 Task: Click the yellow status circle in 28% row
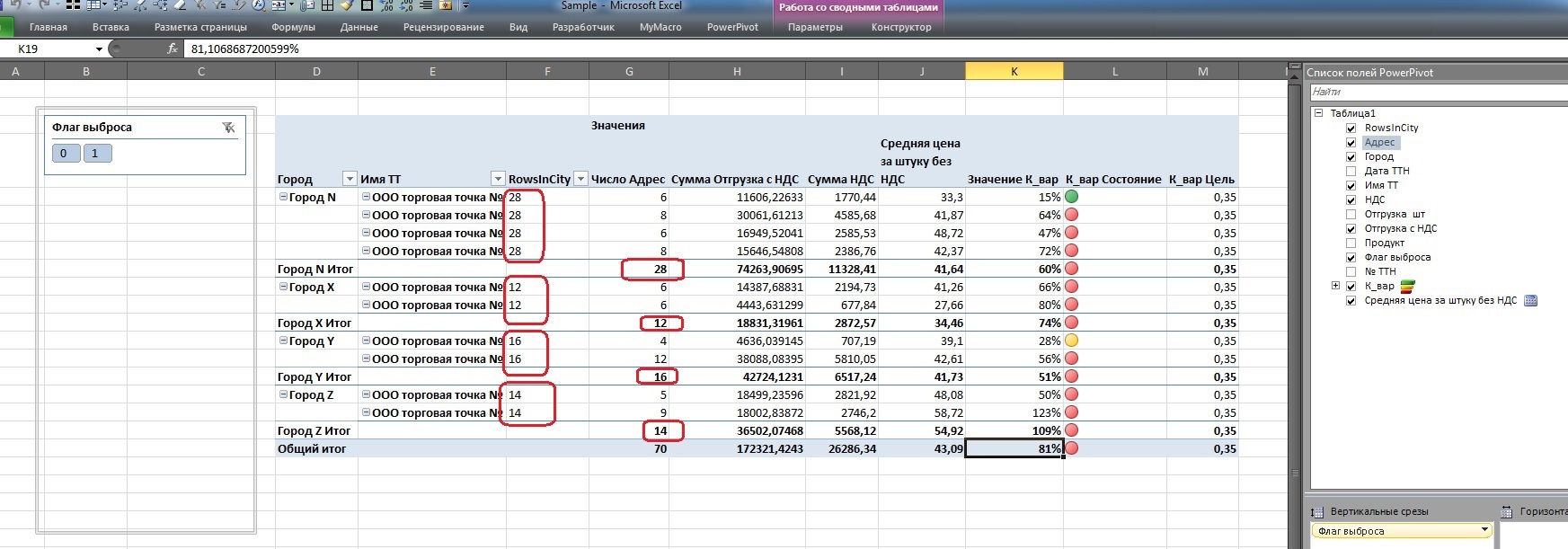1071,341
